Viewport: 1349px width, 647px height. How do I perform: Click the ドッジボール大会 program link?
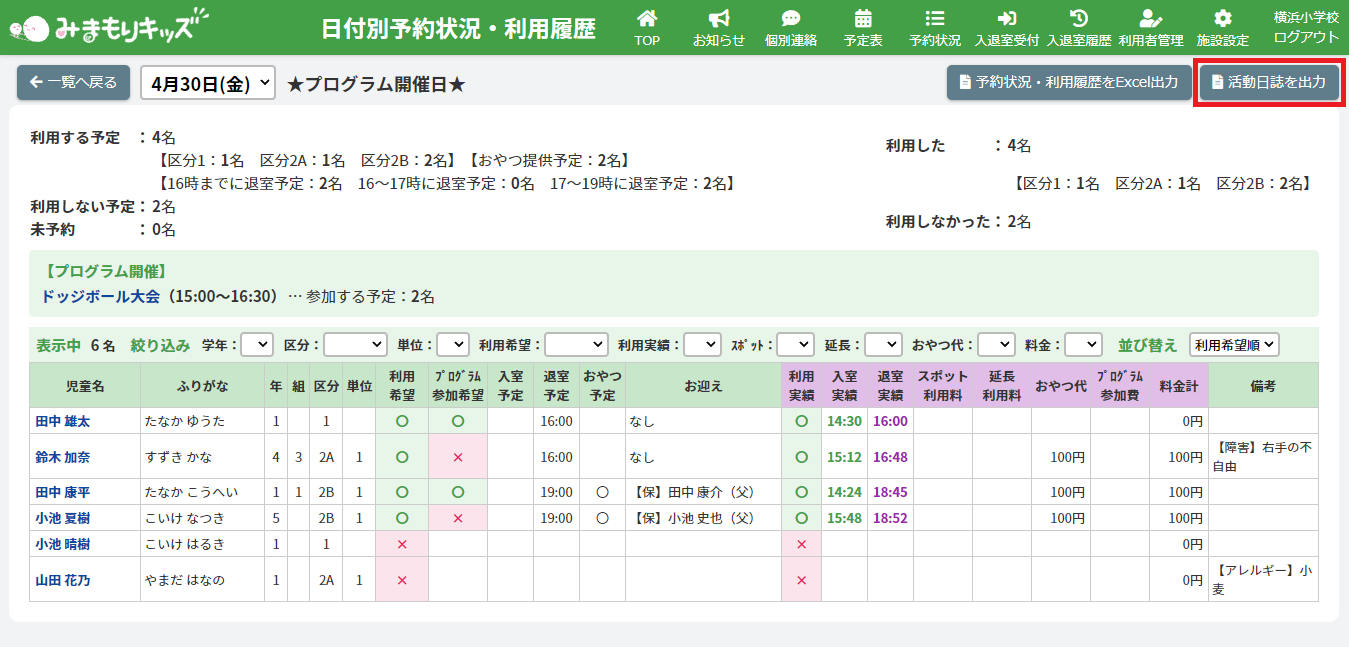click(100, 297)
